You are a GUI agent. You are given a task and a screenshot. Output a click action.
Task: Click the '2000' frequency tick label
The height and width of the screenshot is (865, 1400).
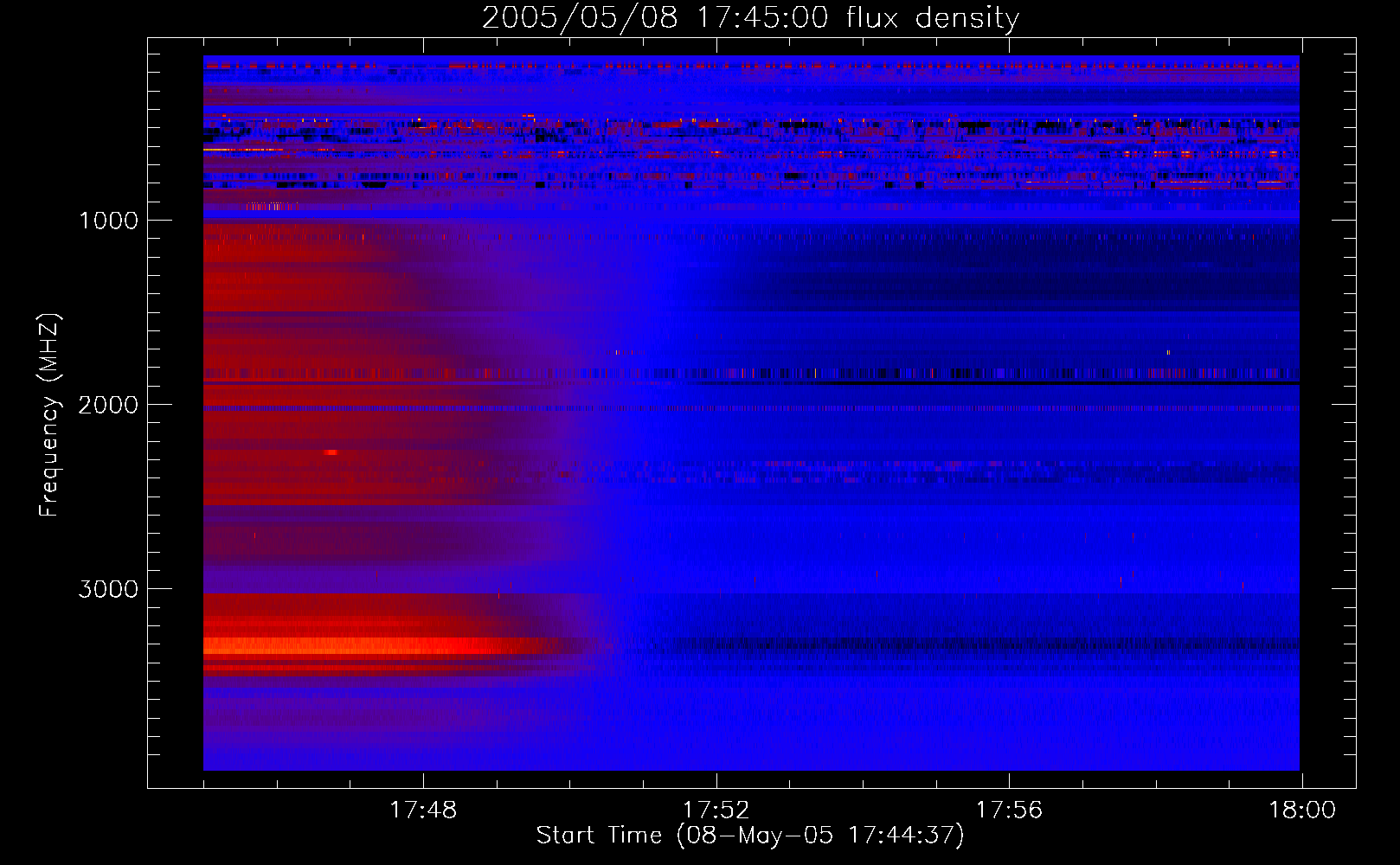108,405
